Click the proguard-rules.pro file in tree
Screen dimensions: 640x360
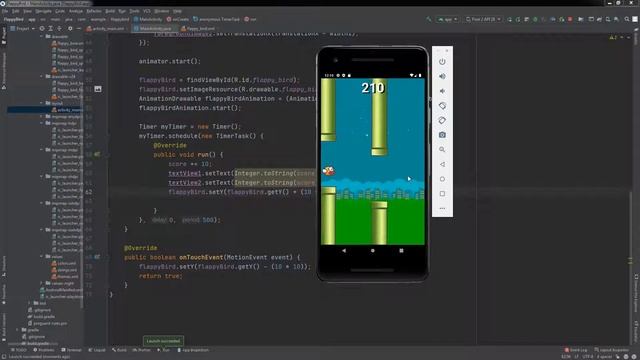click(x=47, y=323)
